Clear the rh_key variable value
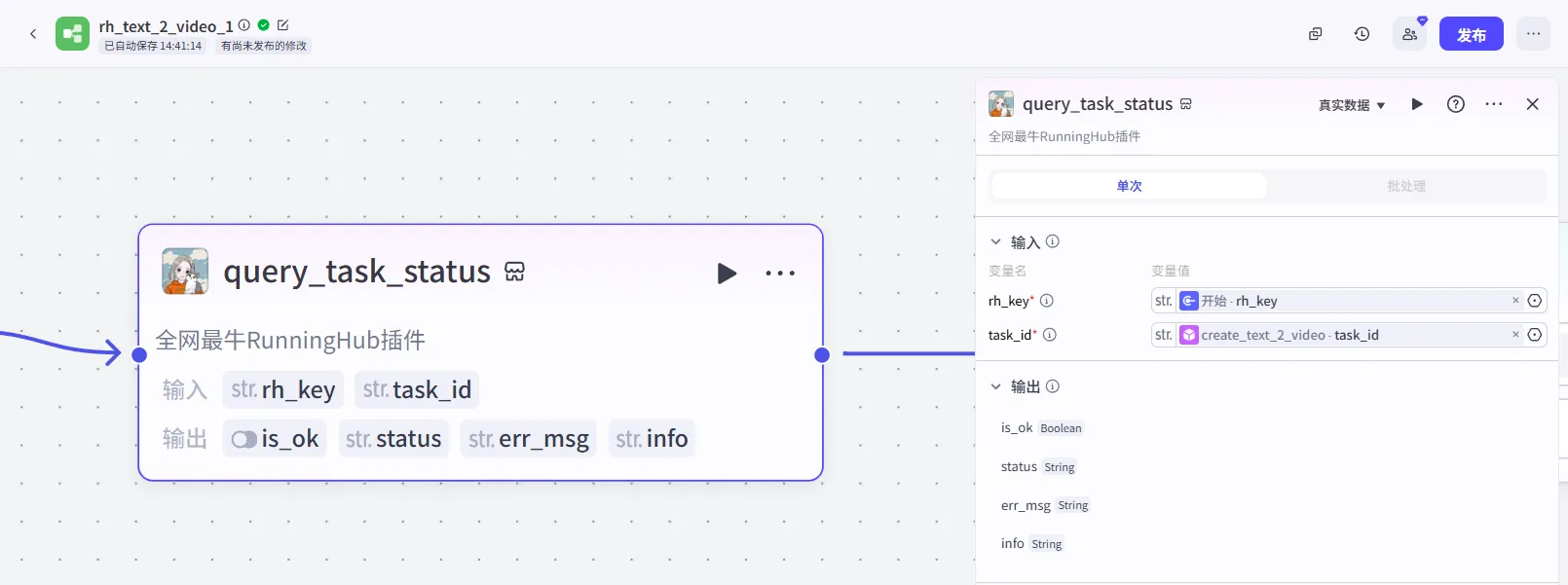 pos(1515,301)
